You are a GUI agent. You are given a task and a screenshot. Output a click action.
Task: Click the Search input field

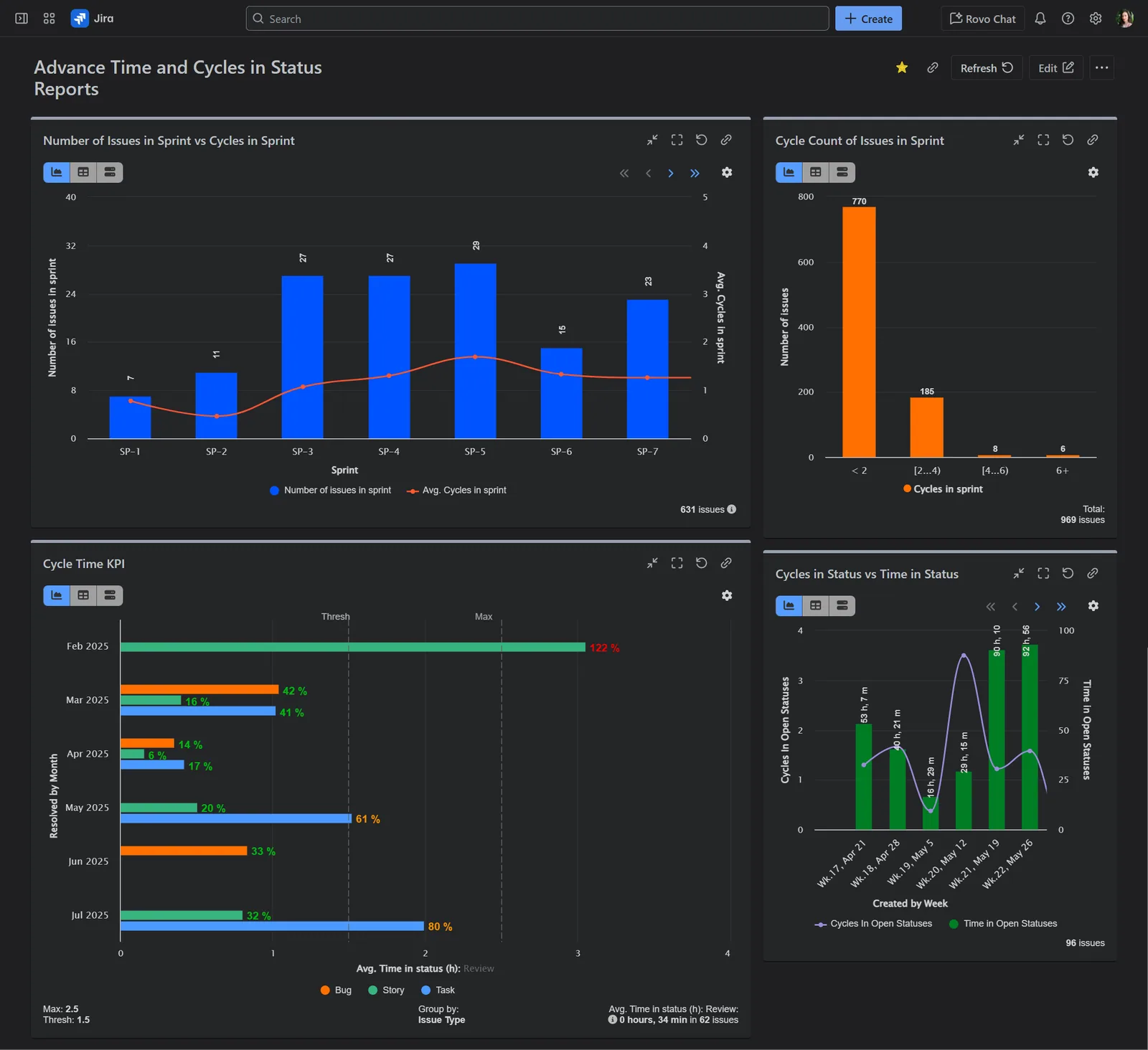[x=537, y=19]
